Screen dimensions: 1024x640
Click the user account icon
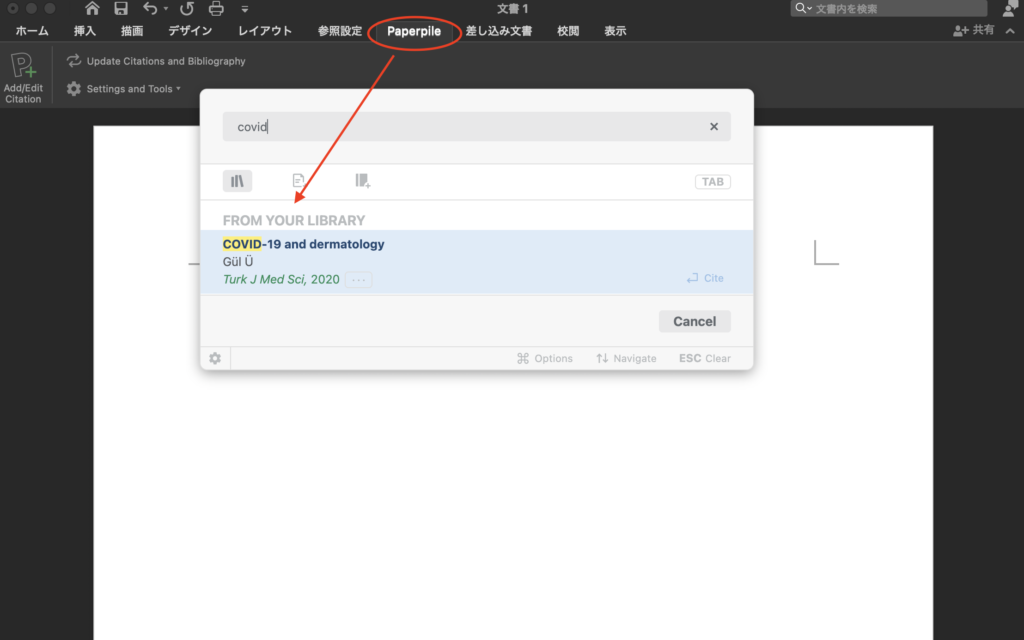(1010, 8)
